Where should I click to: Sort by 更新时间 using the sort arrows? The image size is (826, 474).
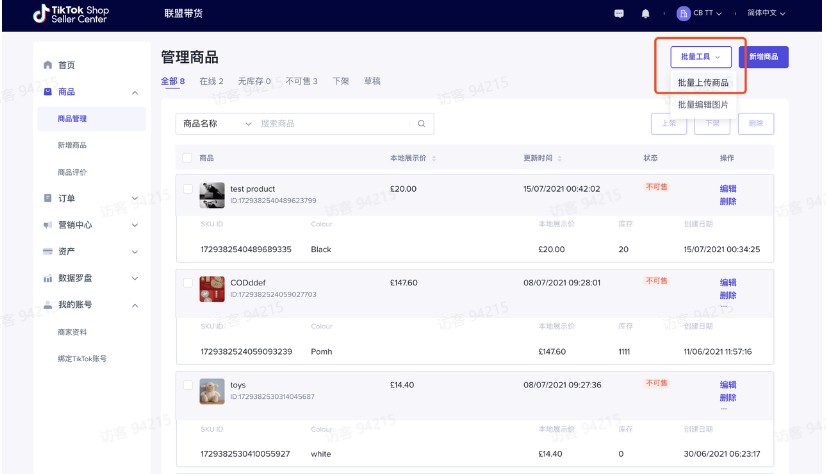562,158
